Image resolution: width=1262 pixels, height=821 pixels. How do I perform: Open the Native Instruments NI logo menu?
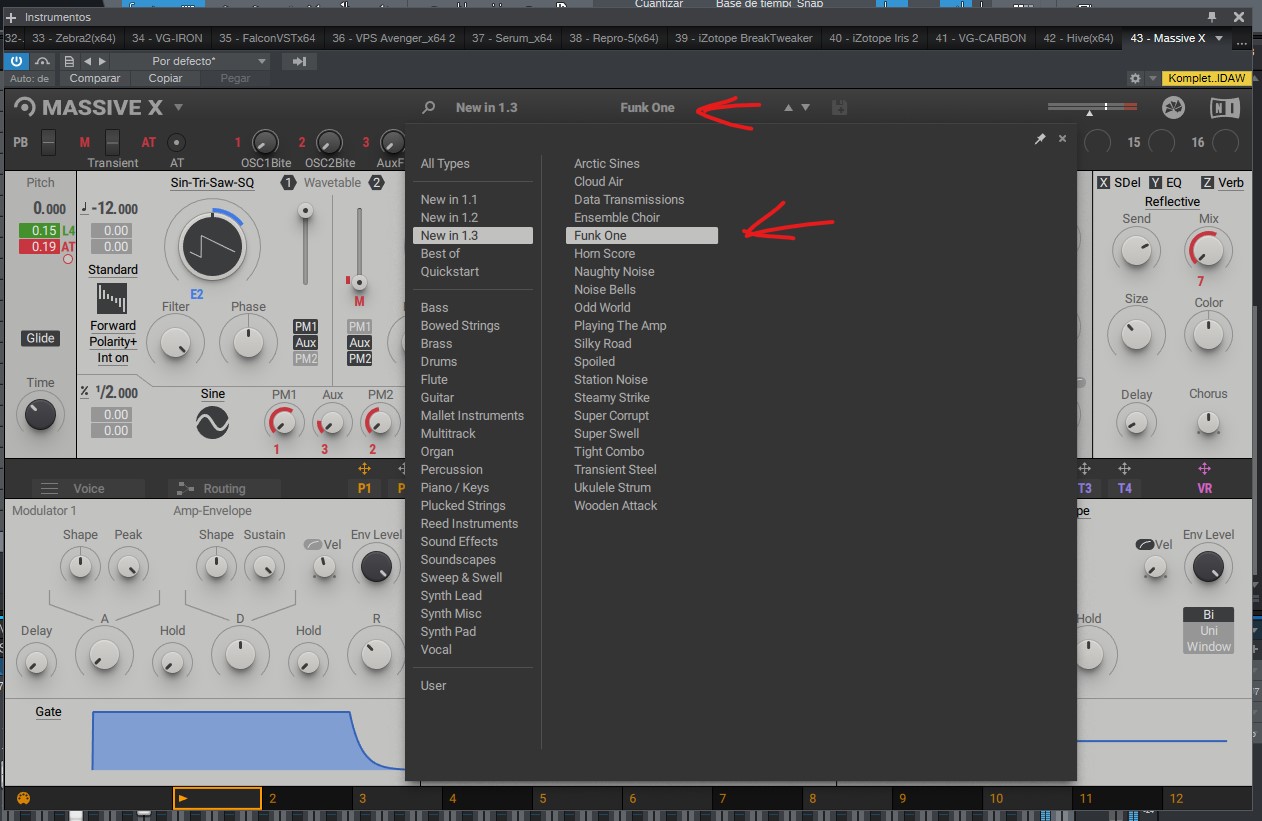click(1224, 108)
